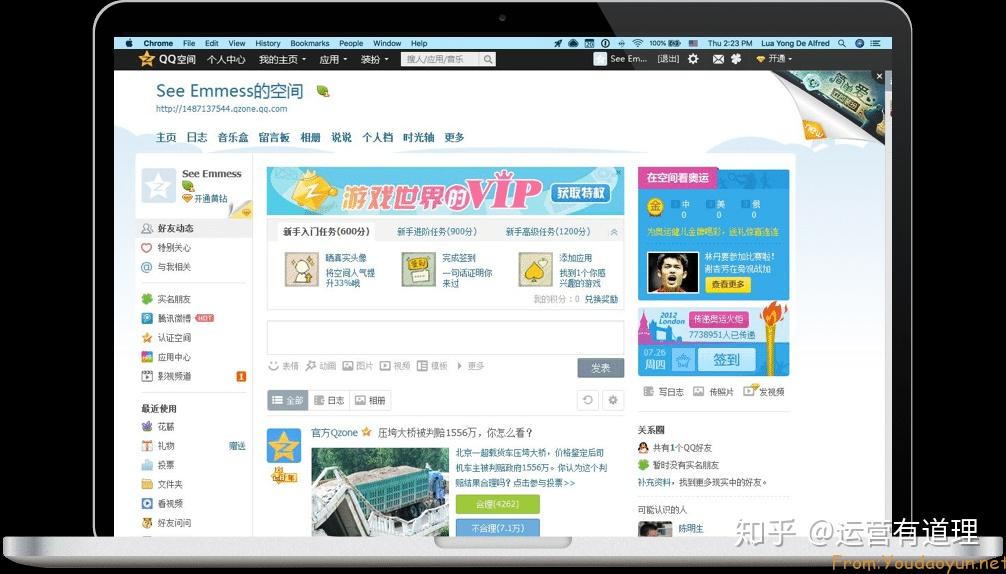1006x574 pixels.
Task: Open 礼物 under recently used
Action: [x=158, y=446]
